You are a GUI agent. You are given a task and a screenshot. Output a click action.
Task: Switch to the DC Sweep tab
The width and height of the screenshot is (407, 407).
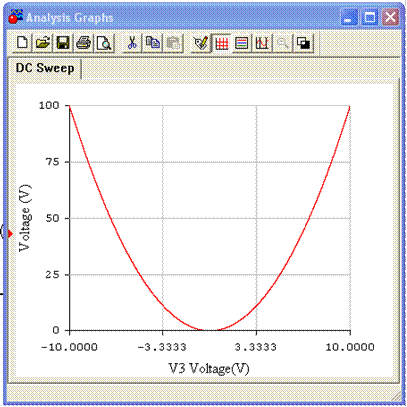click(x=45, y=68)
